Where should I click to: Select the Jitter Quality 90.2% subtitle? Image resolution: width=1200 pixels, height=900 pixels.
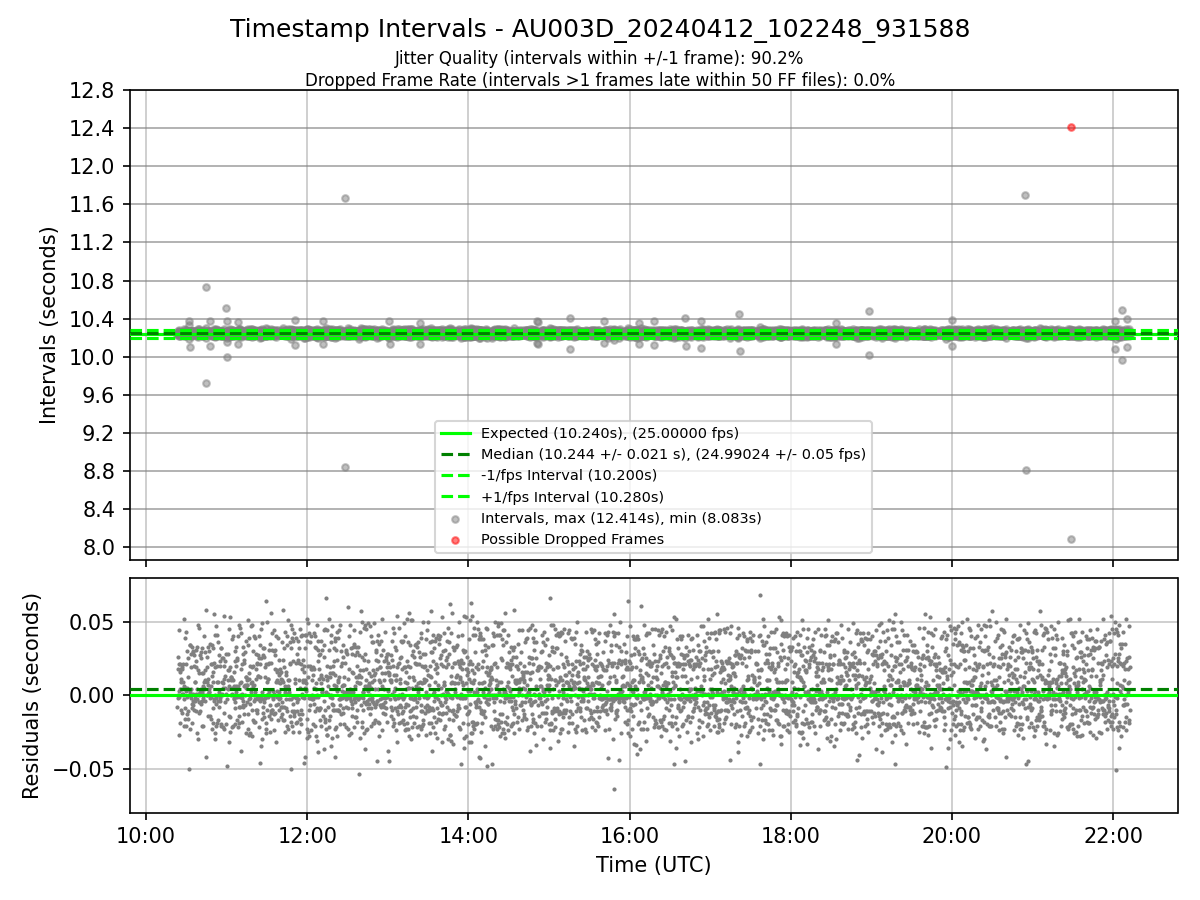(x=599, y=58)
